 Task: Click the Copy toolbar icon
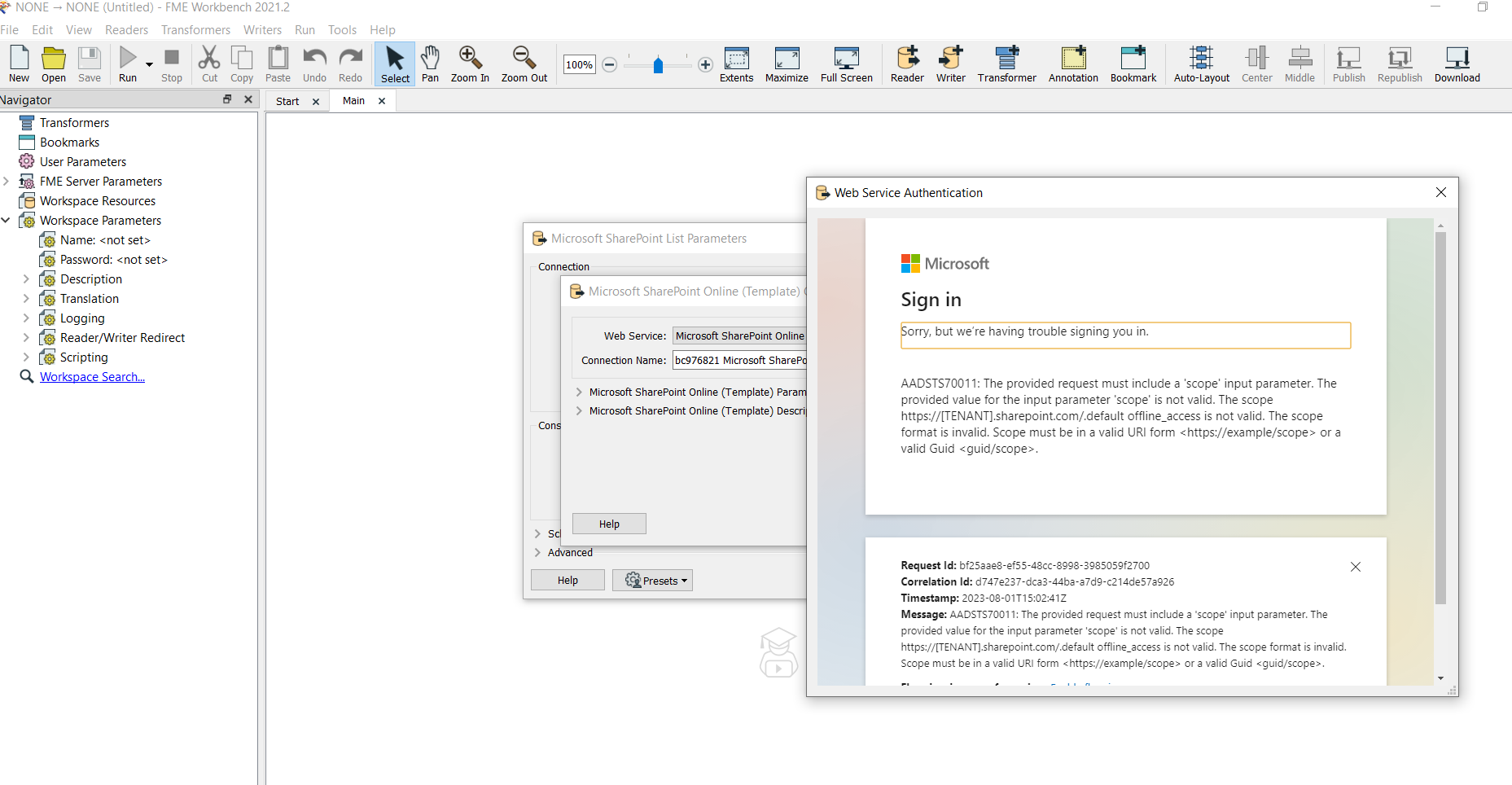coord(242,64)
